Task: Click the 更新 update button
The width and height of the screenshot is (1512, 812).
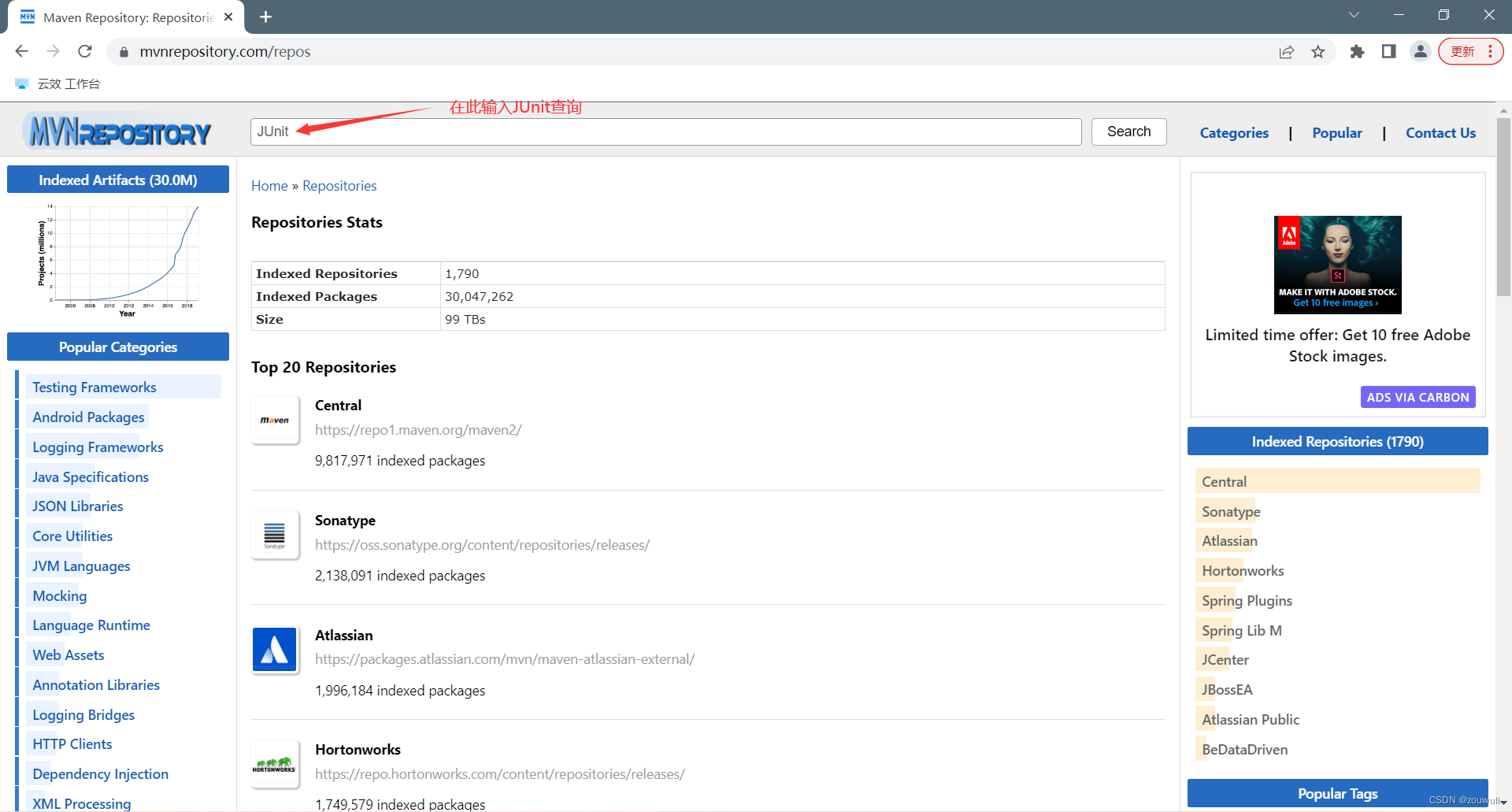Action: coord(1463,52)
